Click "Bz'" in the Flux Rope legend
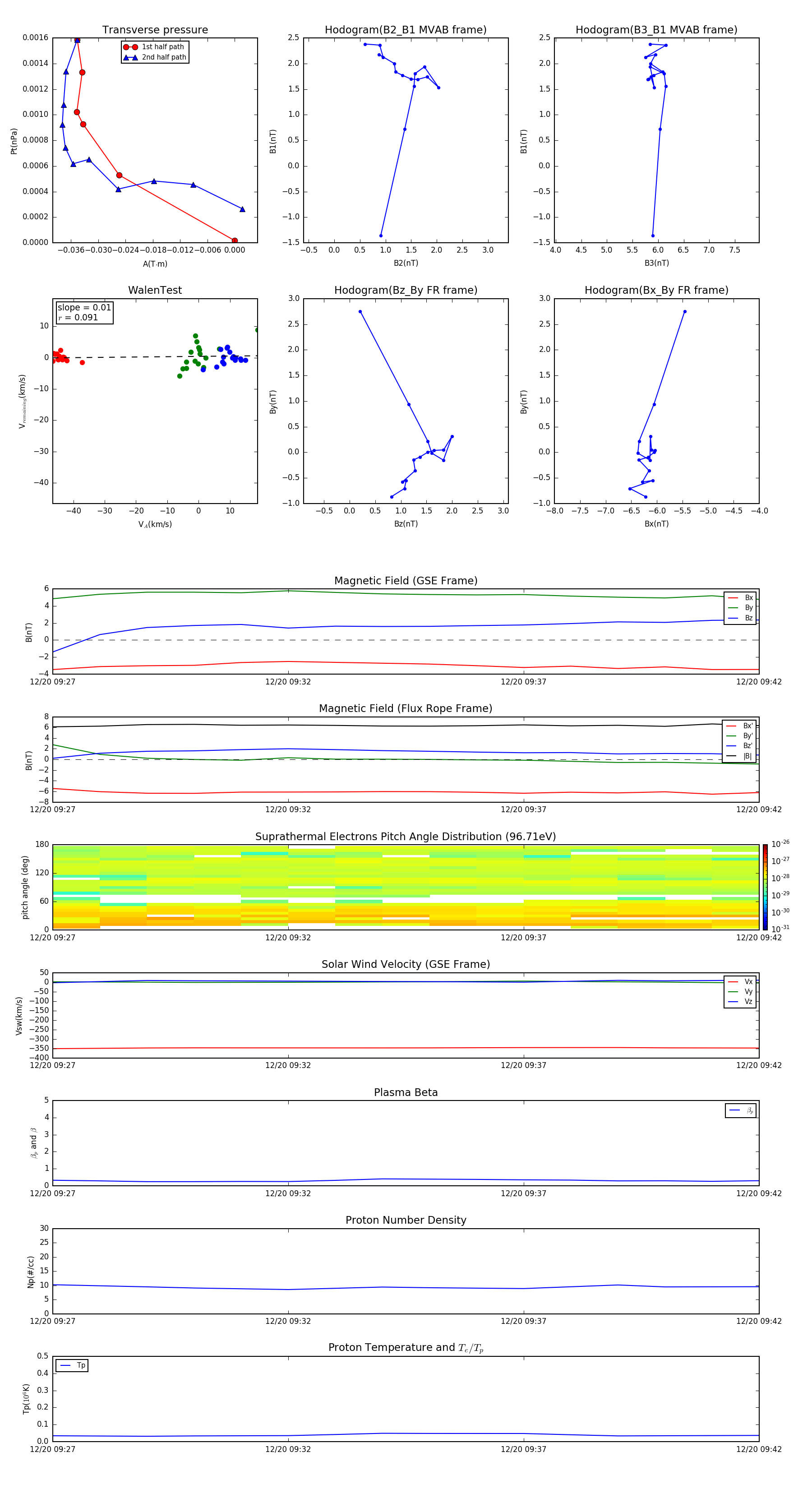The width and height of the screenshot is (812, 1489). point(748,746)
